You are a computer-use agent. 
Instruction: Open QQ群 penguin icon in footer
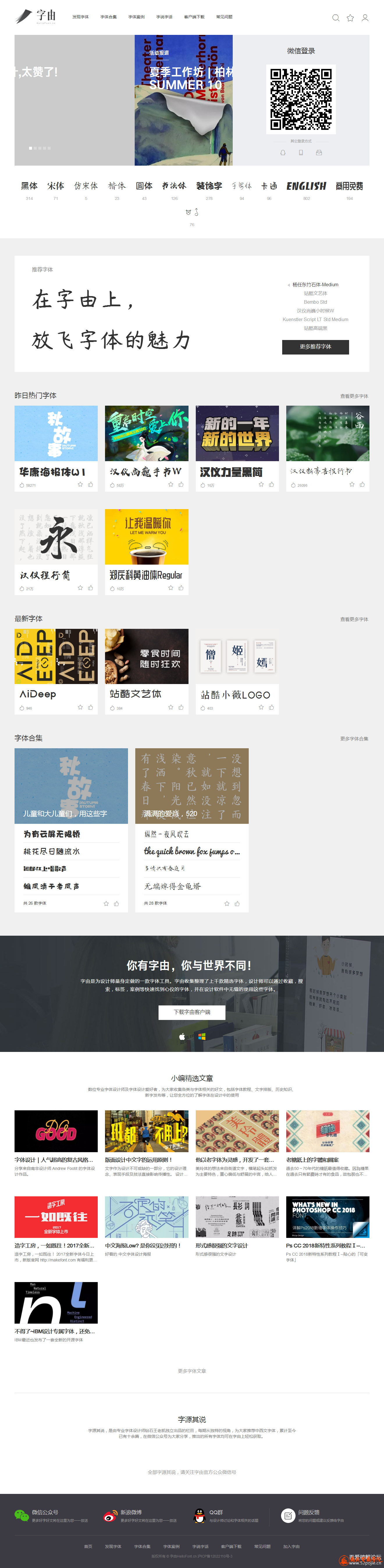(199, 1515)
